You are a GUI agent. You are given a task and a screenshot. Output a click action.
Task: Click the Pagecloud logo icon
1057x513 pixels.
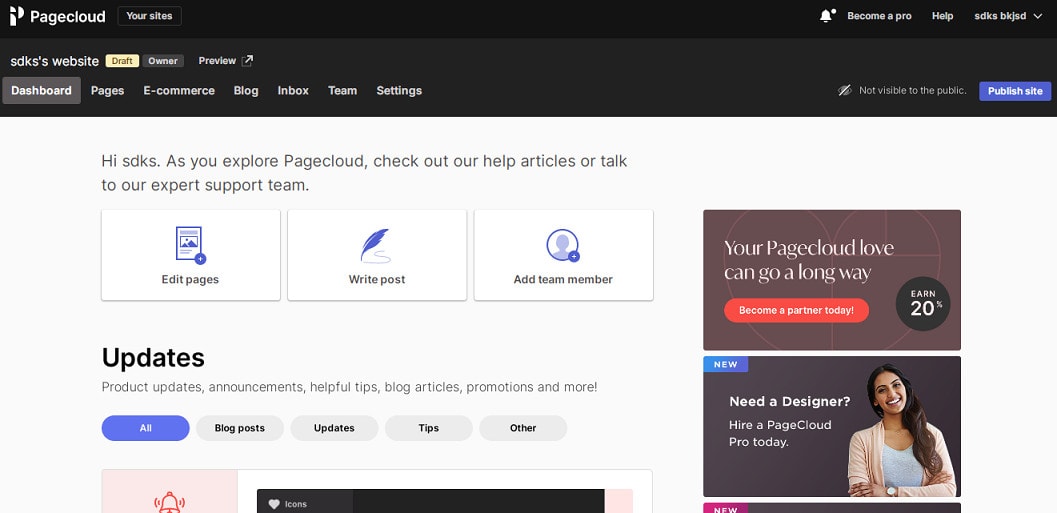[16, 16]
